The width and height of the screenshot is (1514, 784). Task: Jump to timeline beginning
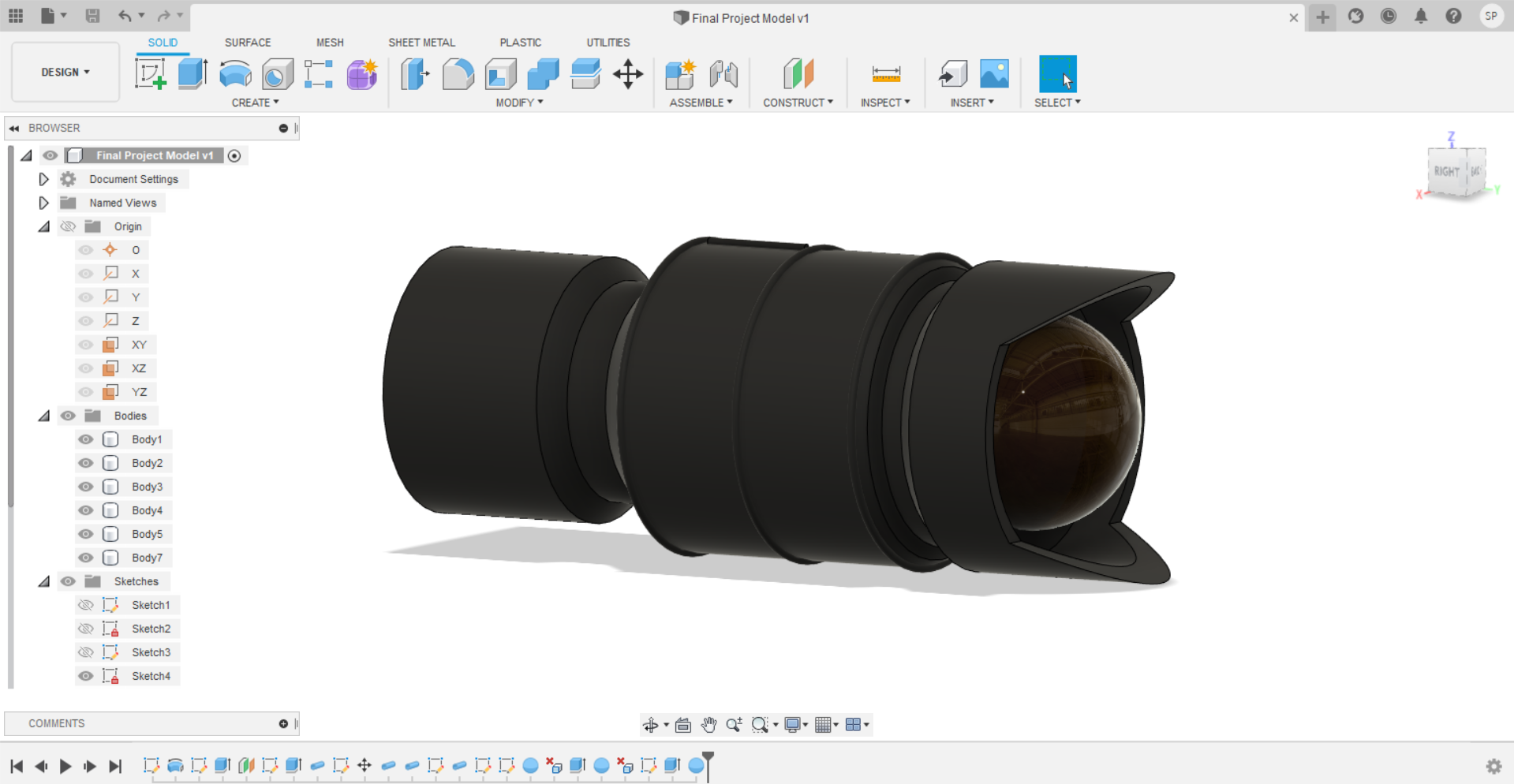[x=17, y=766]
